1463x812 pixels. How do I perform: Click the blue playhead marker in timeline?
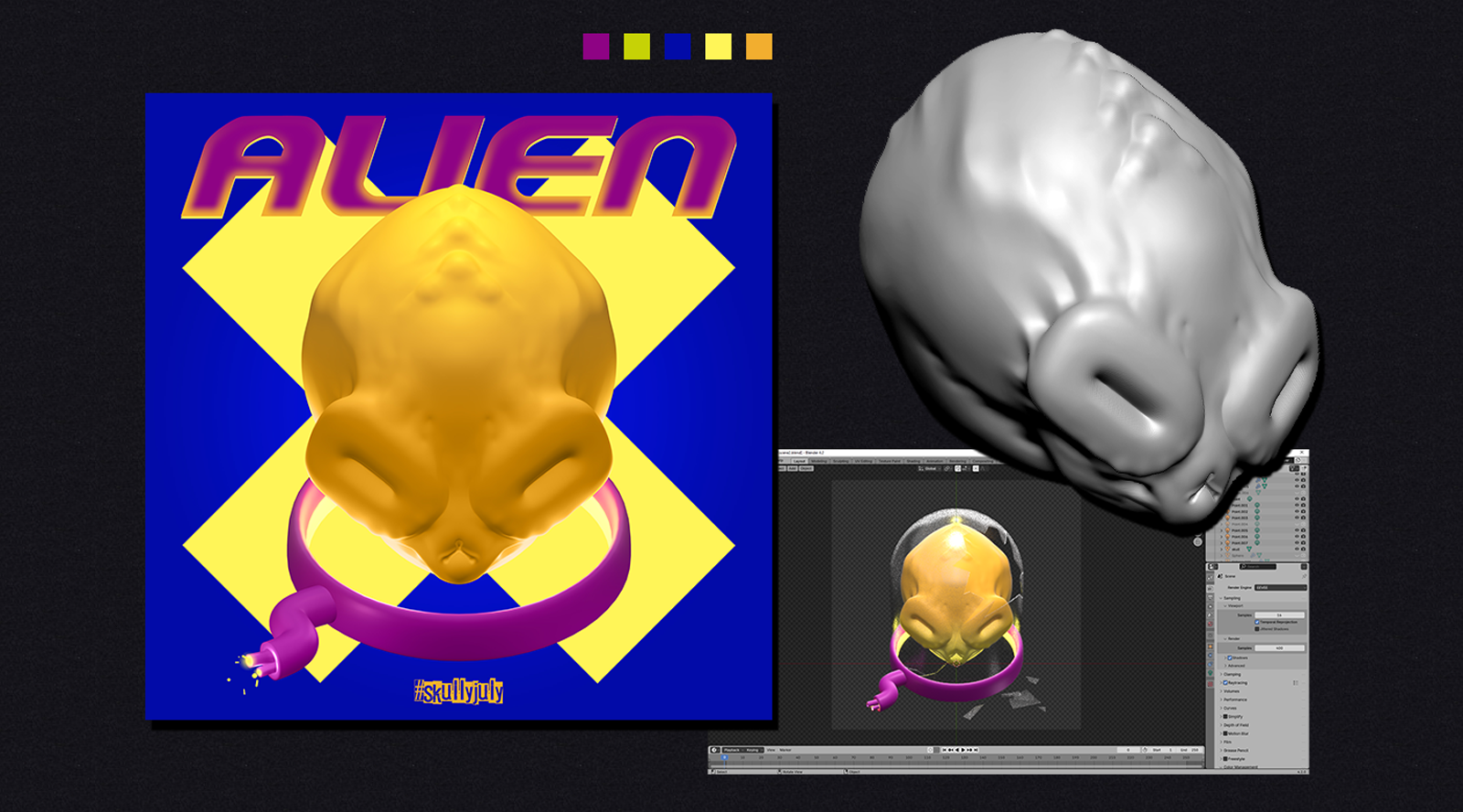724,757
